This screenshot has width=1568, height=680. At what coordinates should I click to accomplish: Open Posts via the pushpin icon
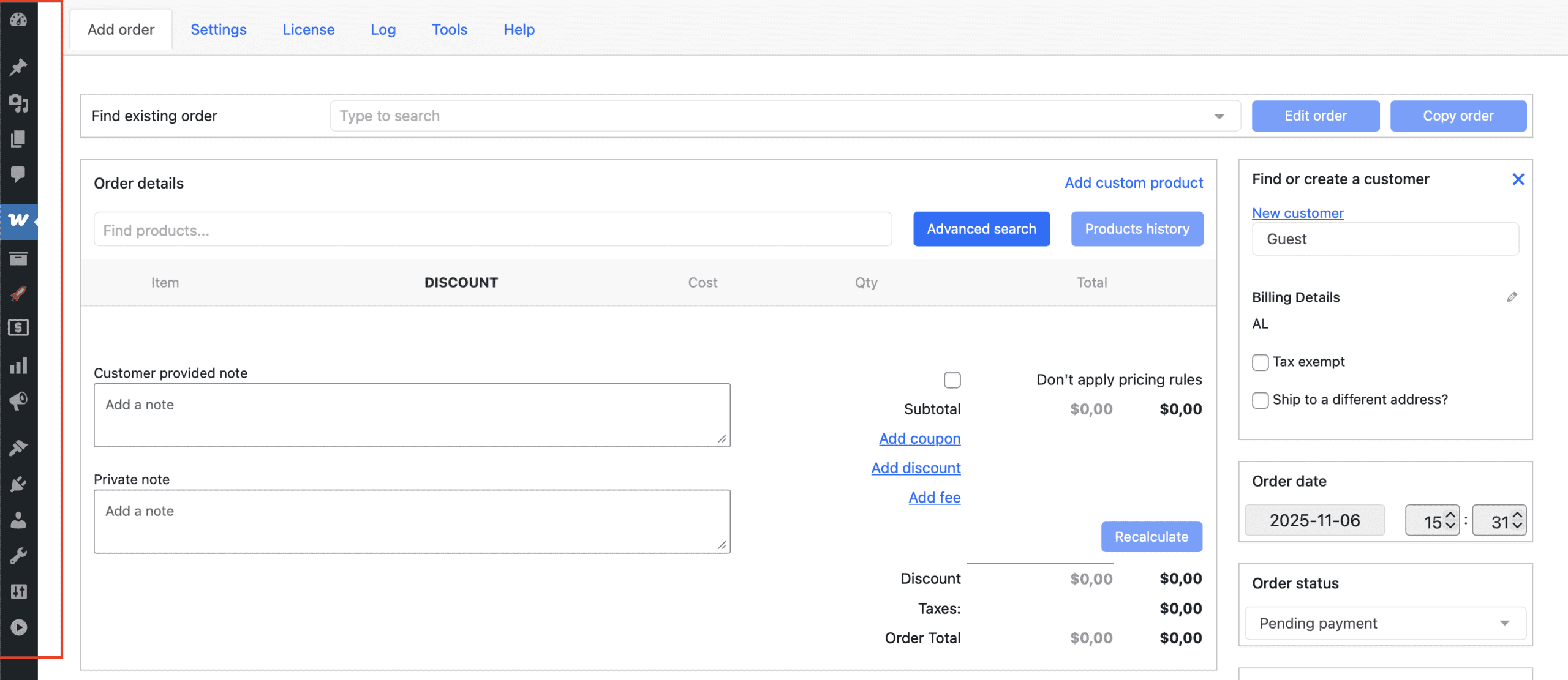coord(18,66)
